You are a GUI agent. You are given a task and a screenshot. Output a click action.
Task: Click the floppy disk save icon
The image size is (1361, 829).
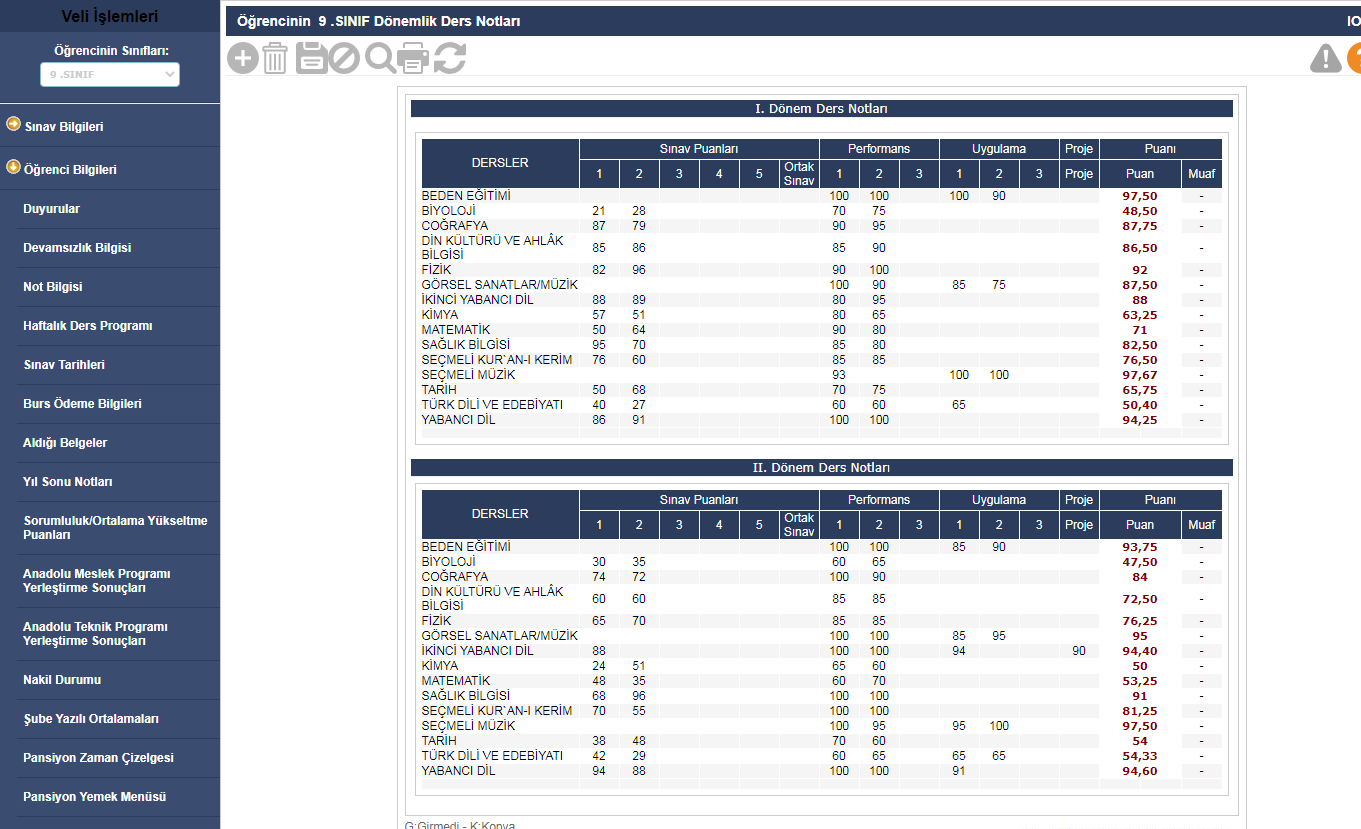[311, 58]
